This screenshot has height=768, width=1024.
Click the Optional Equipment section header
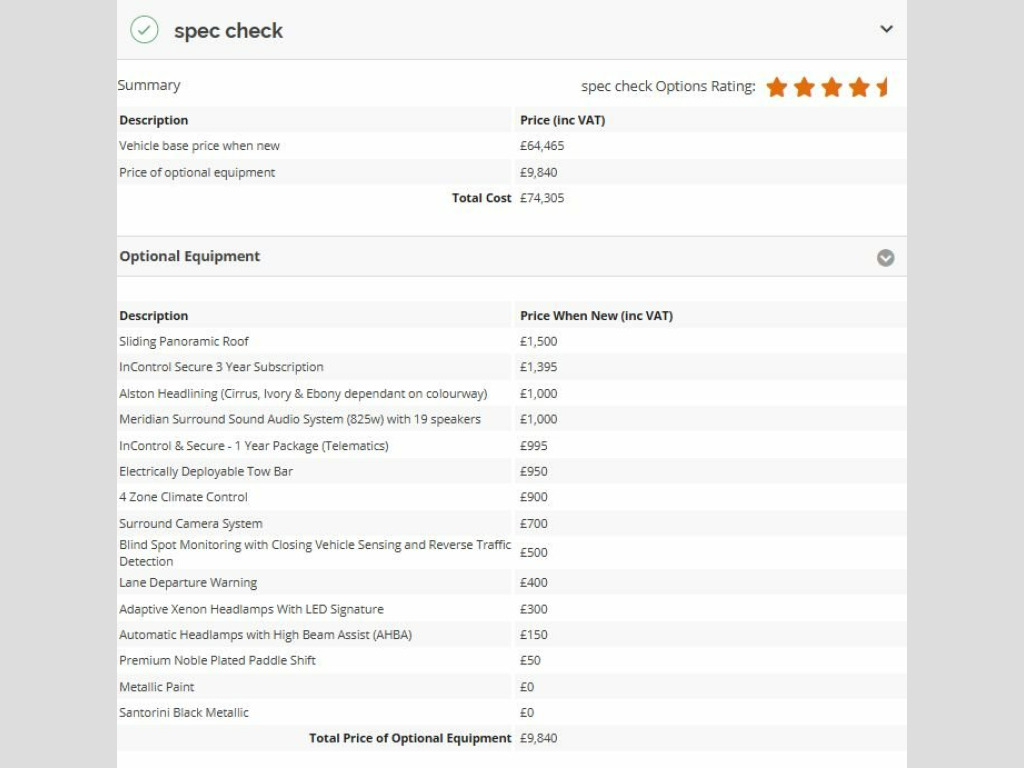pos(190,257)
